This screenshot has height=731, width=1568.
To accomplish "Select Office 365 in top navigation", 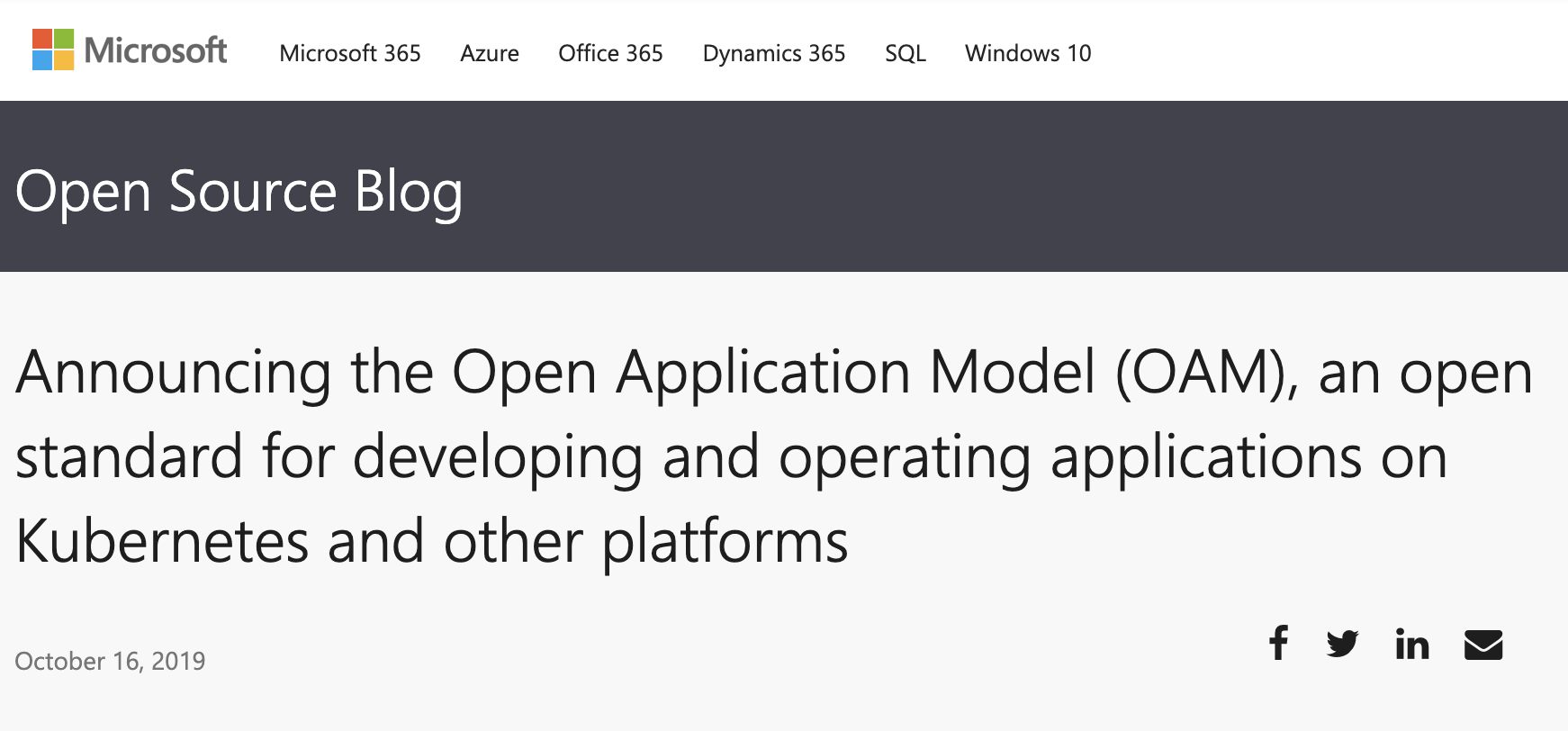I will 610,53.
